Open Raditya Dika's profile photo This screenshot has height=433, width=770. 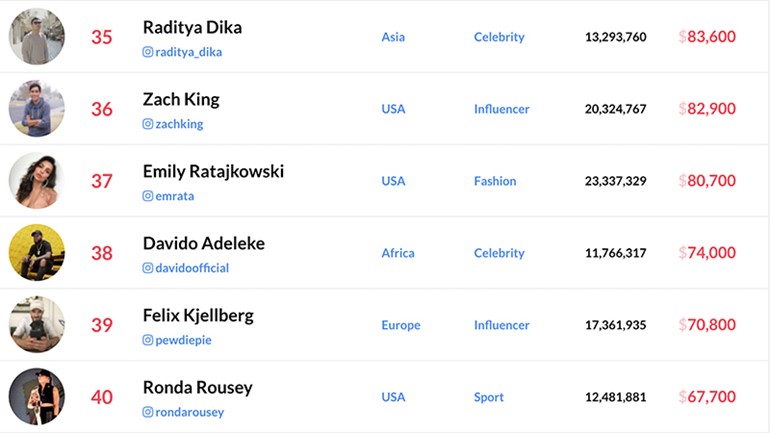37,36
